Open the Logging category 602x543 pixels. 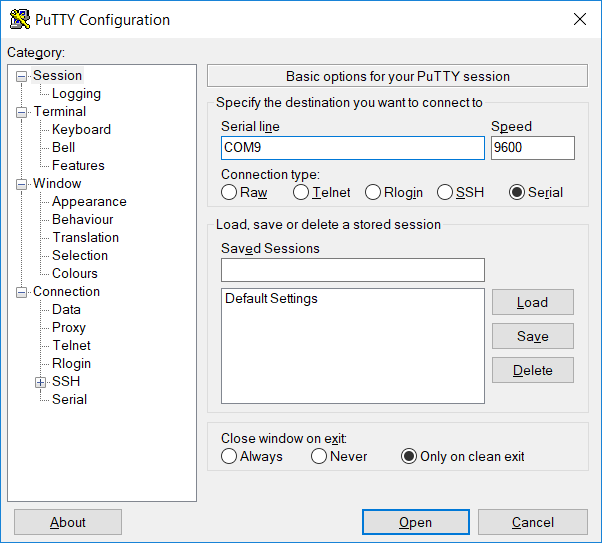(76, 93)
